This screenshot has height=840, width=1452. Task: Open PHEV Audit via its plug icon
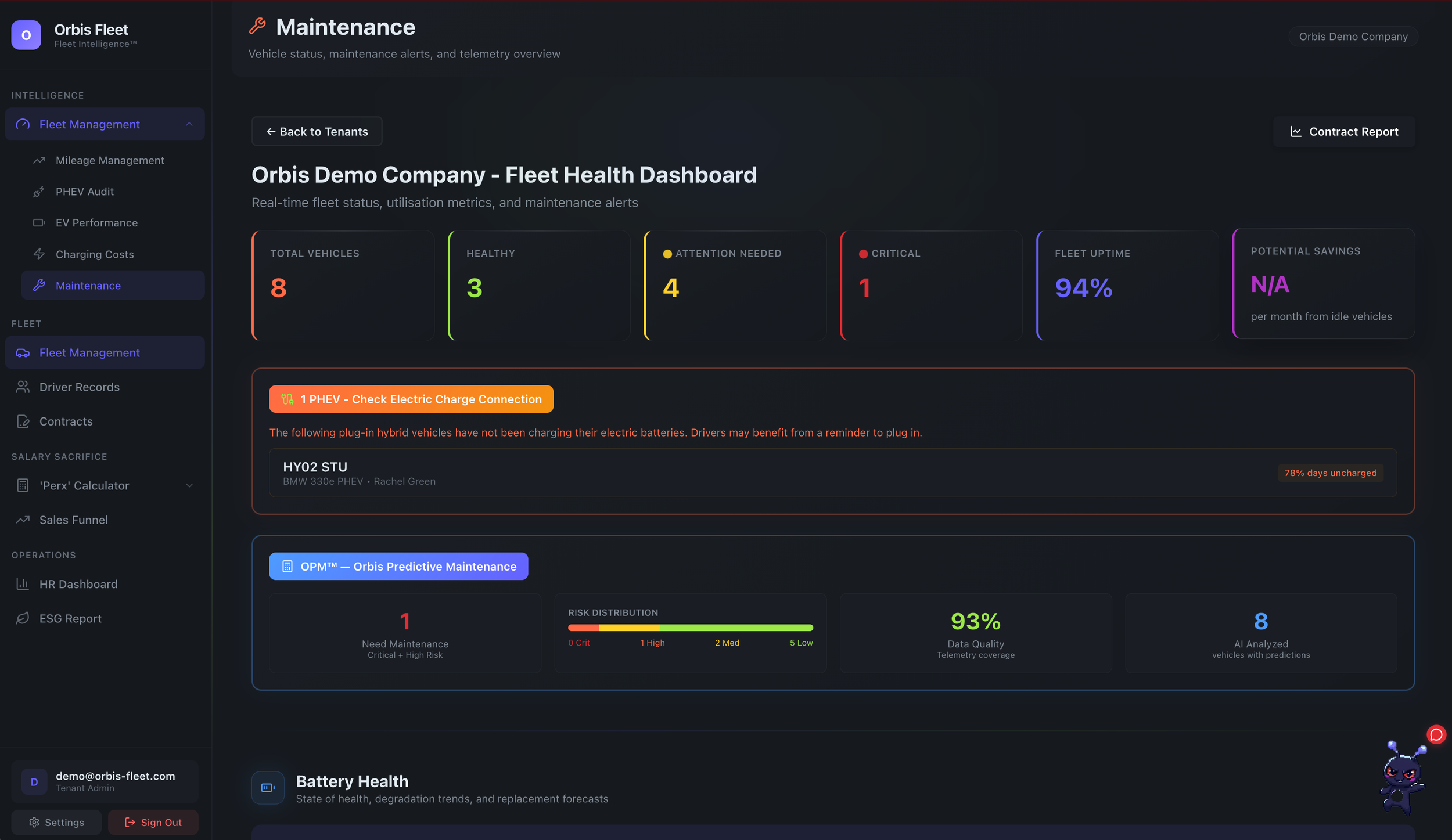(39, 191)
